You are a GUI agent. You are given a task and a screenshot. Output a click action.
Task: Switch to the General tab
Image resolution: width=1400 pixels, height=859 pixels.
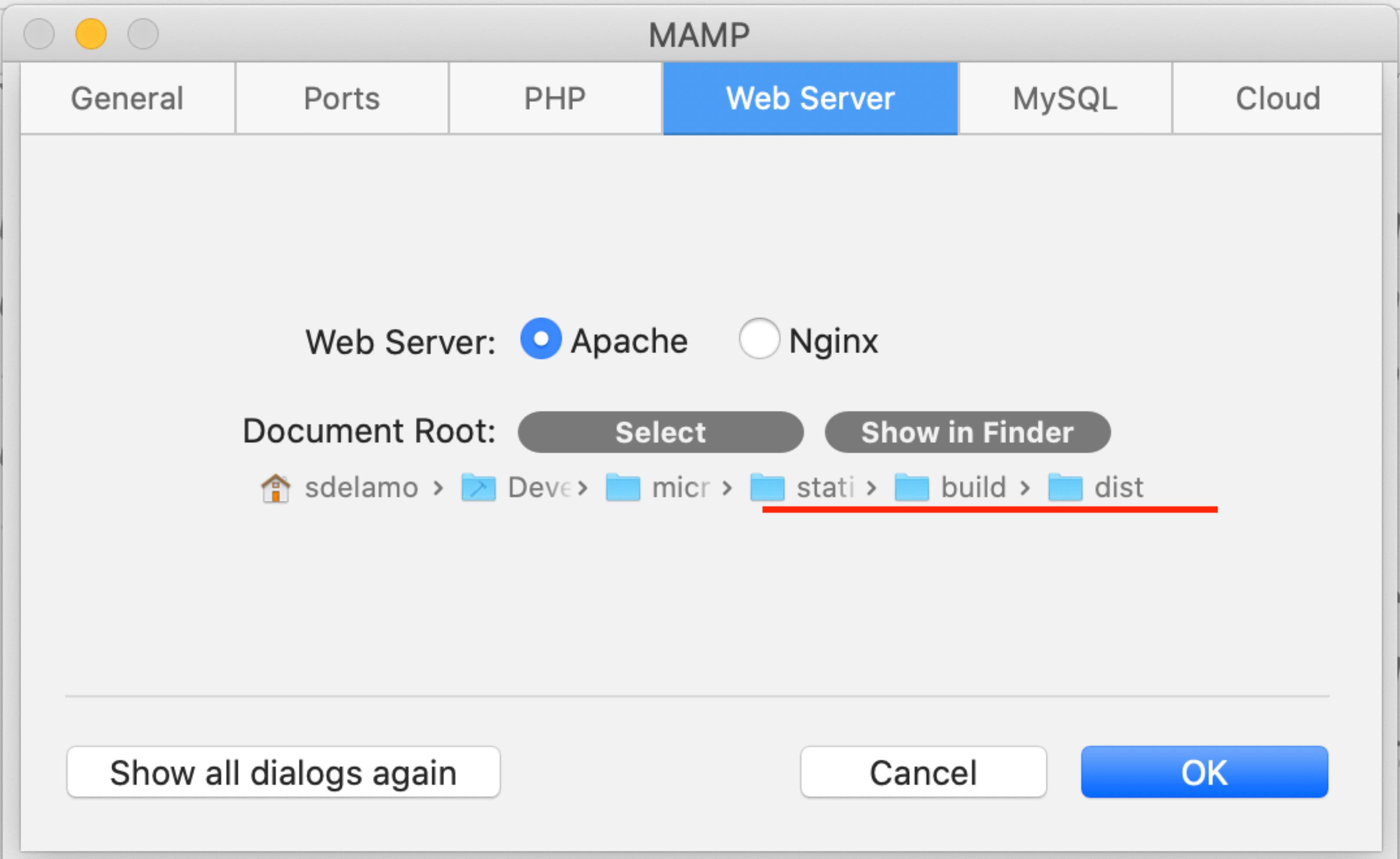[127, 98]
